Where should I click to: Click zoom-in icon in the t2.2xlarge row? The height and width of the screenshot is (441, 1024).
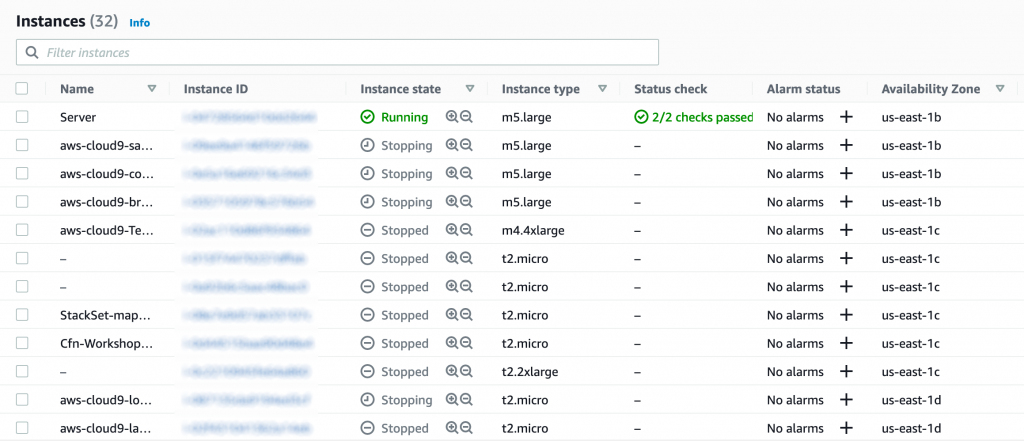click(451, 371)
